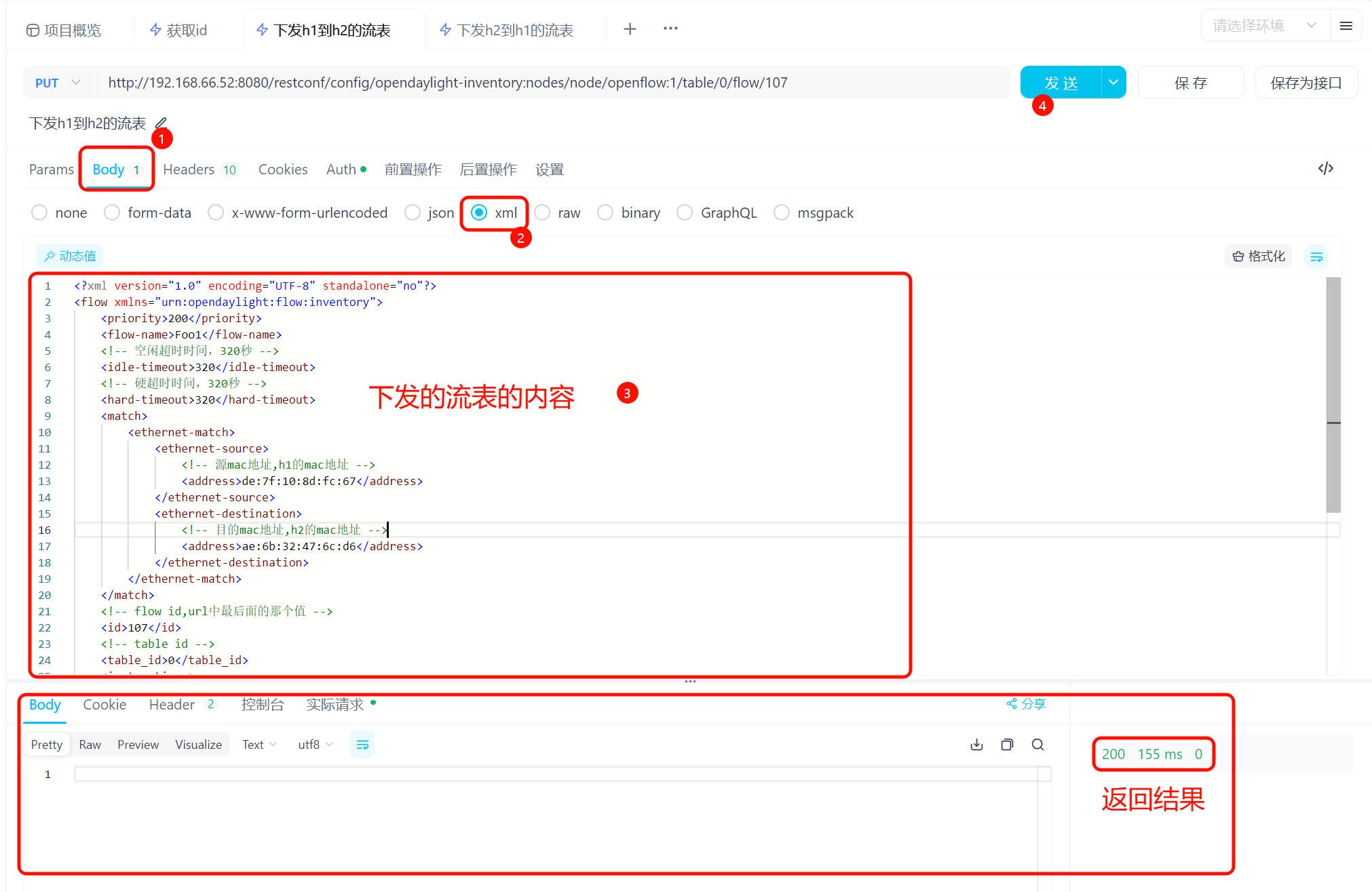Click the 保存为接口 button
This screenshot has width=1372, height=892.
pos(1306,83)
